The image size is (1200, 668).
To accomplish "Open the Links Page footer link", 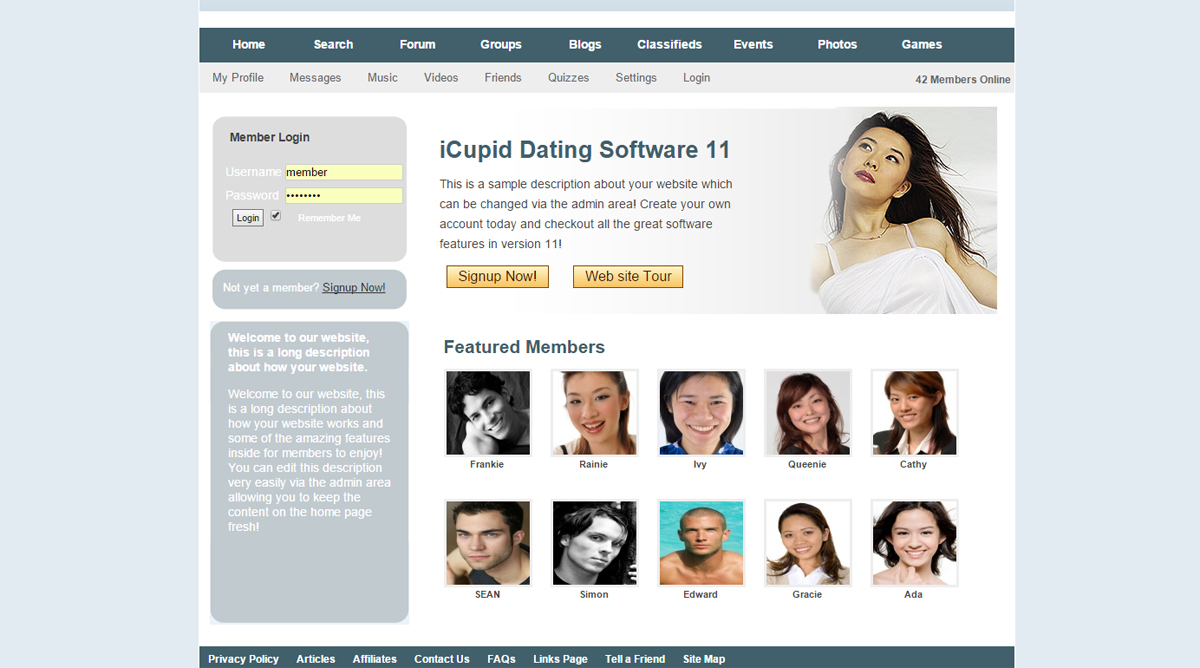I will point(560,659).
